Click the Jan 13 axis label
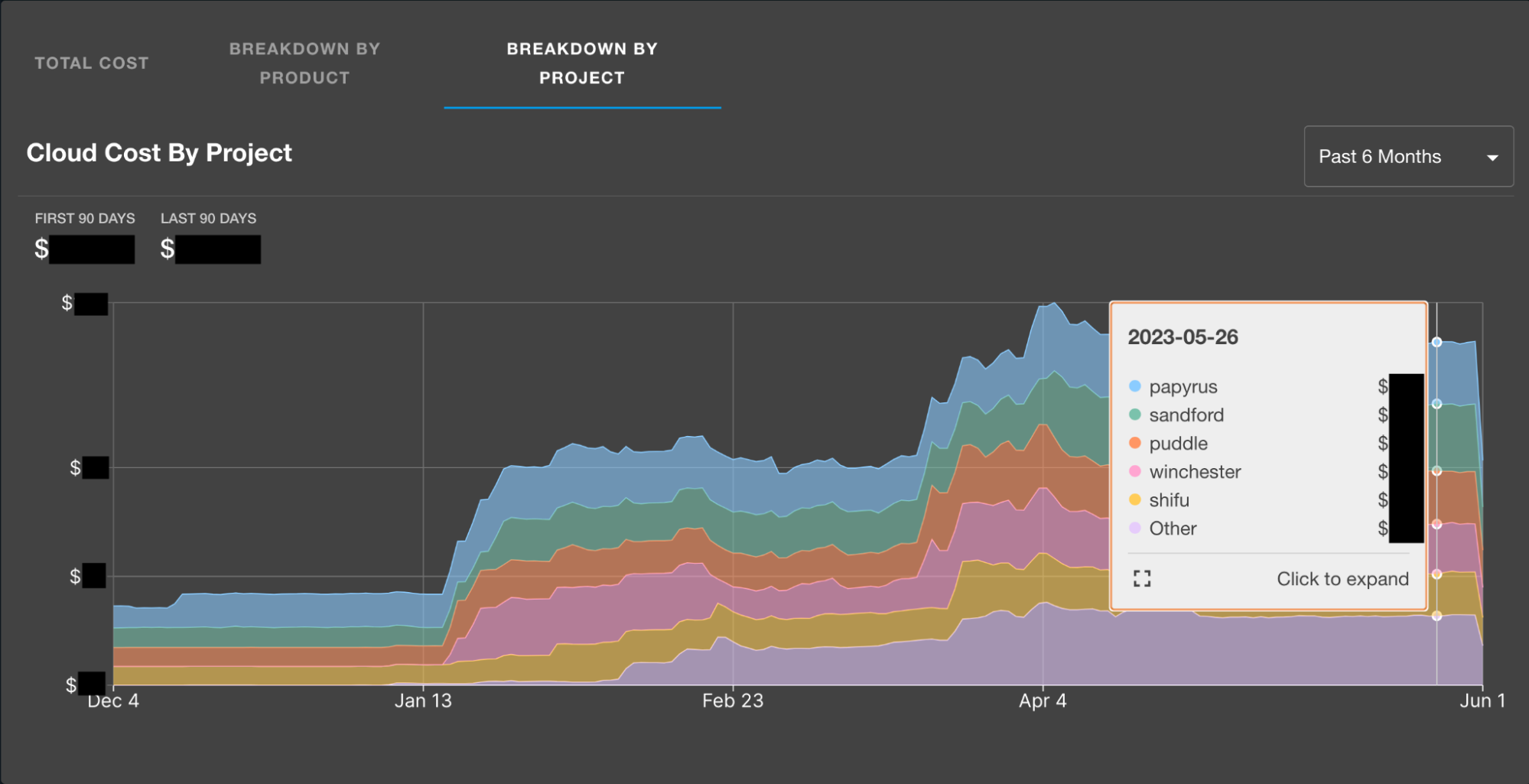The image size is (1529, 784). tap(423, 701)
